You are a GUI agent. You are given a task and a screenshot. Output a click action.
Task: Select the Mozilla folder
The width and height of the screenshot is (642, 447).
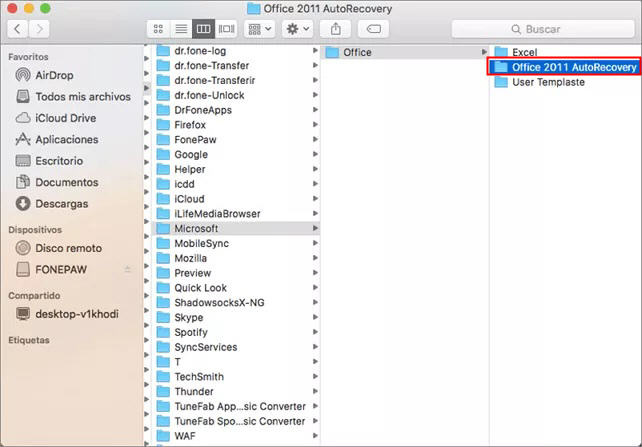236,258
